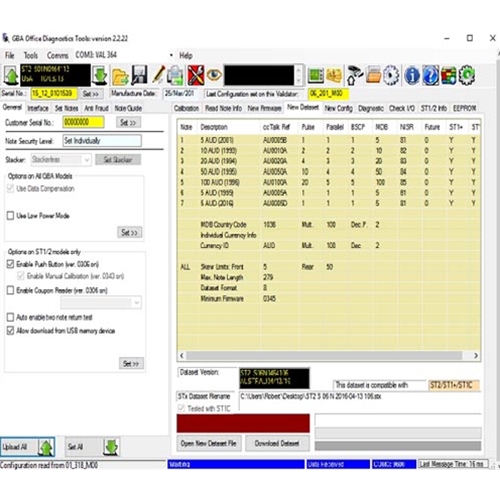The image size is (500, 500).
Task: Click the Customer Serial No input field
Action: (83, 122)
